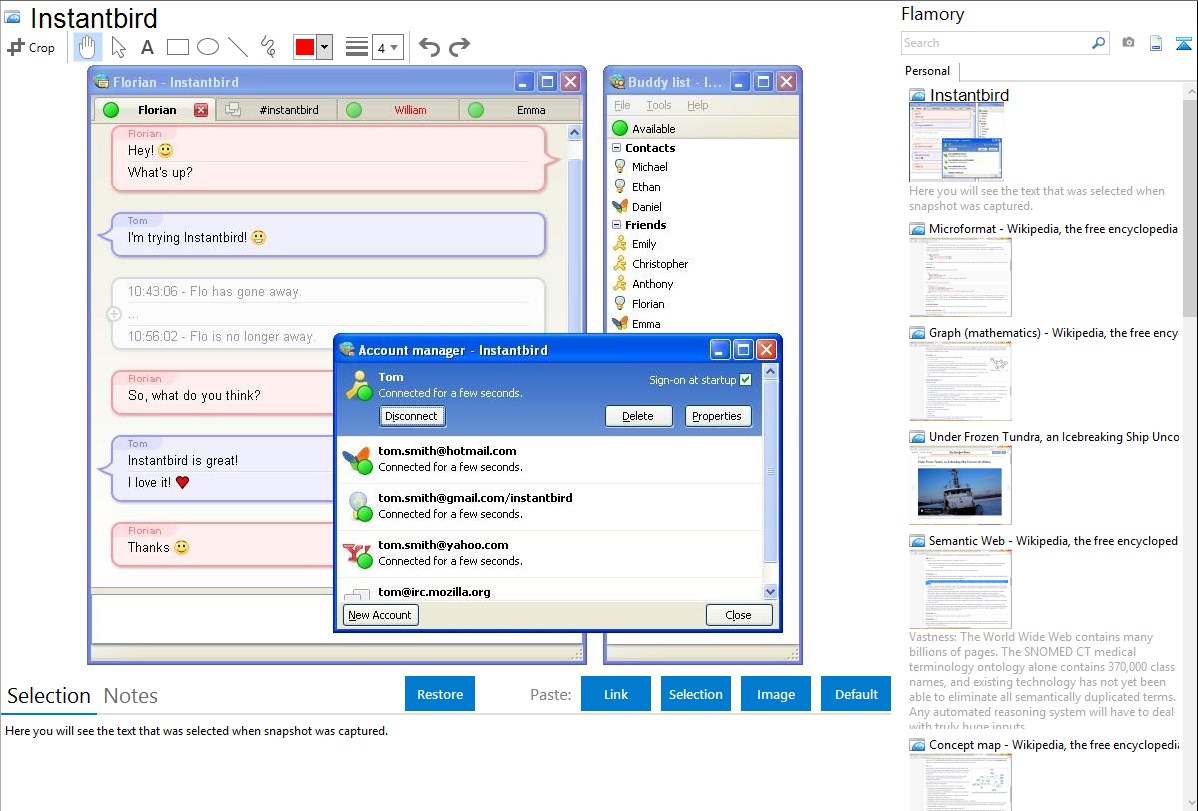Select the tom.smith@gmail.com/instantbird account
Screen dimensions: 1198x811
coord(549,506)
